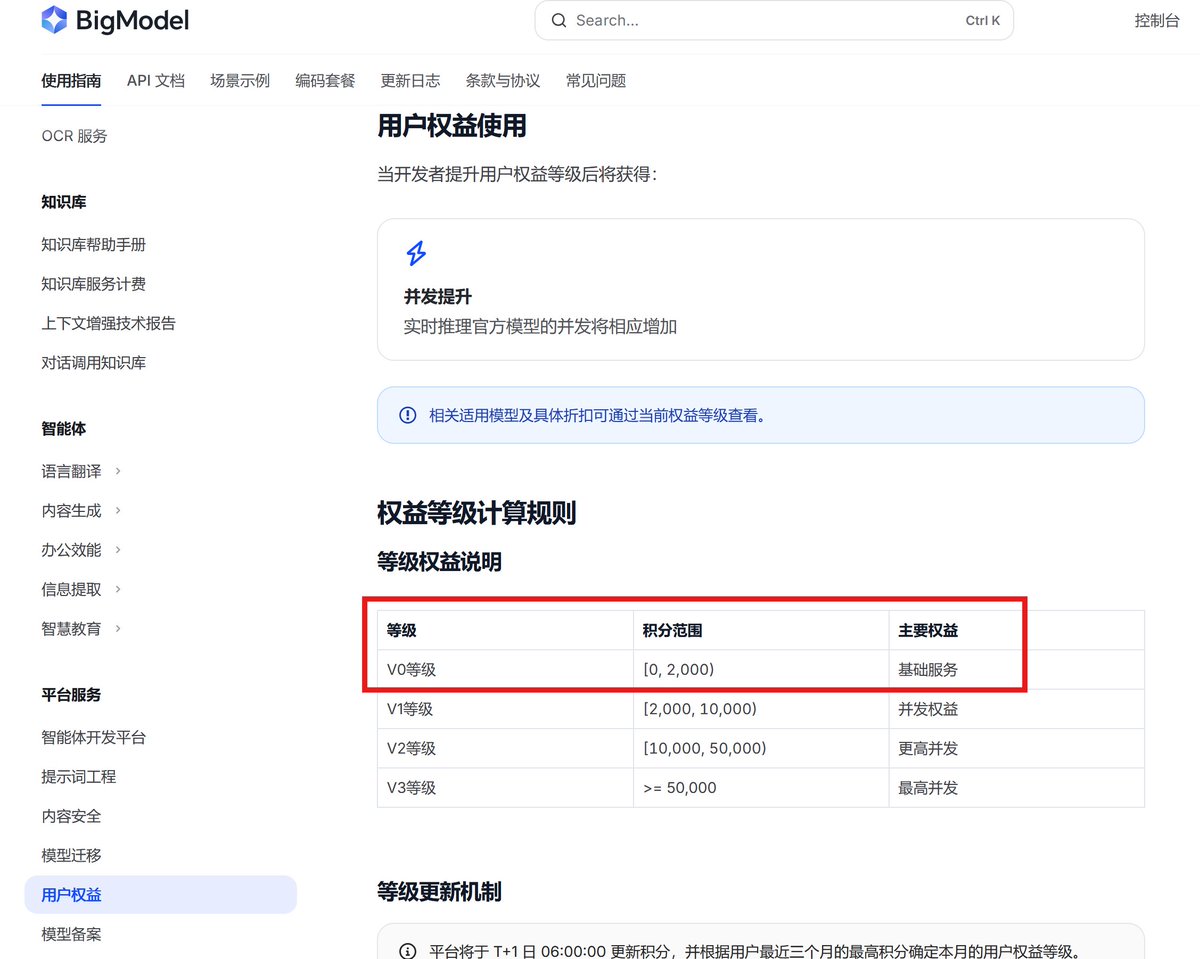Select 用户权益 in the sidebar
The height and width of the screenshot is (959, 1200).
(70, 894)
